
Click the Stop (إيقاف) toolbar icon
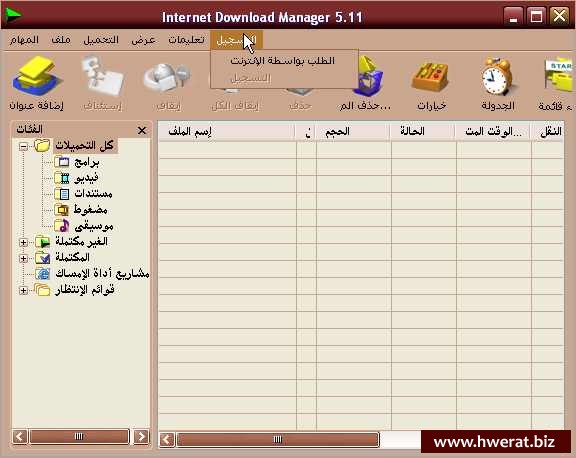point(168,76)
